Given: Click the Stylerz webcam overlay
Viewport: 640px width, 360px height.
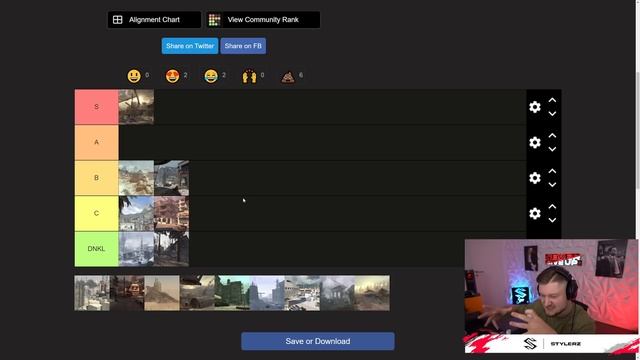Looking at the screenshot, I should [x=551, y=296].
